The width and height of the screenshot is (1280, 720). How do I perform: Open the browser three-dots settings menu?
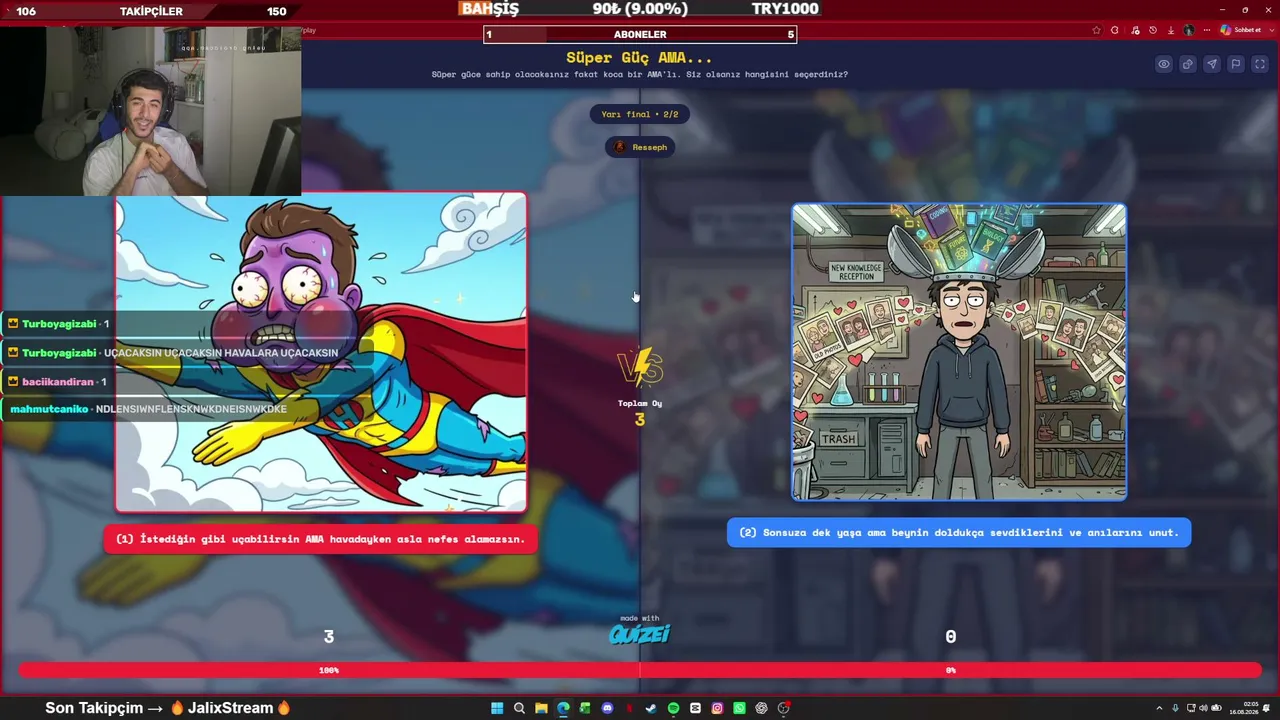coord(1206,30)
